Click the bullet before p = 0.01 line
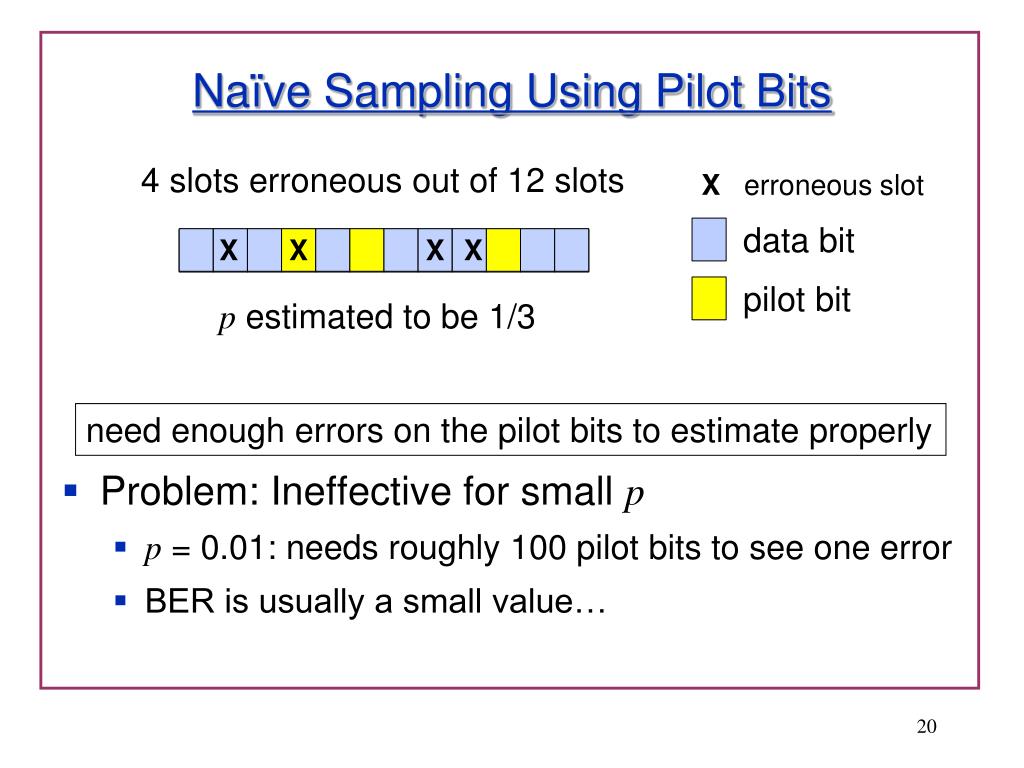This screenshot has height=768, width=1024. [120, 547]
